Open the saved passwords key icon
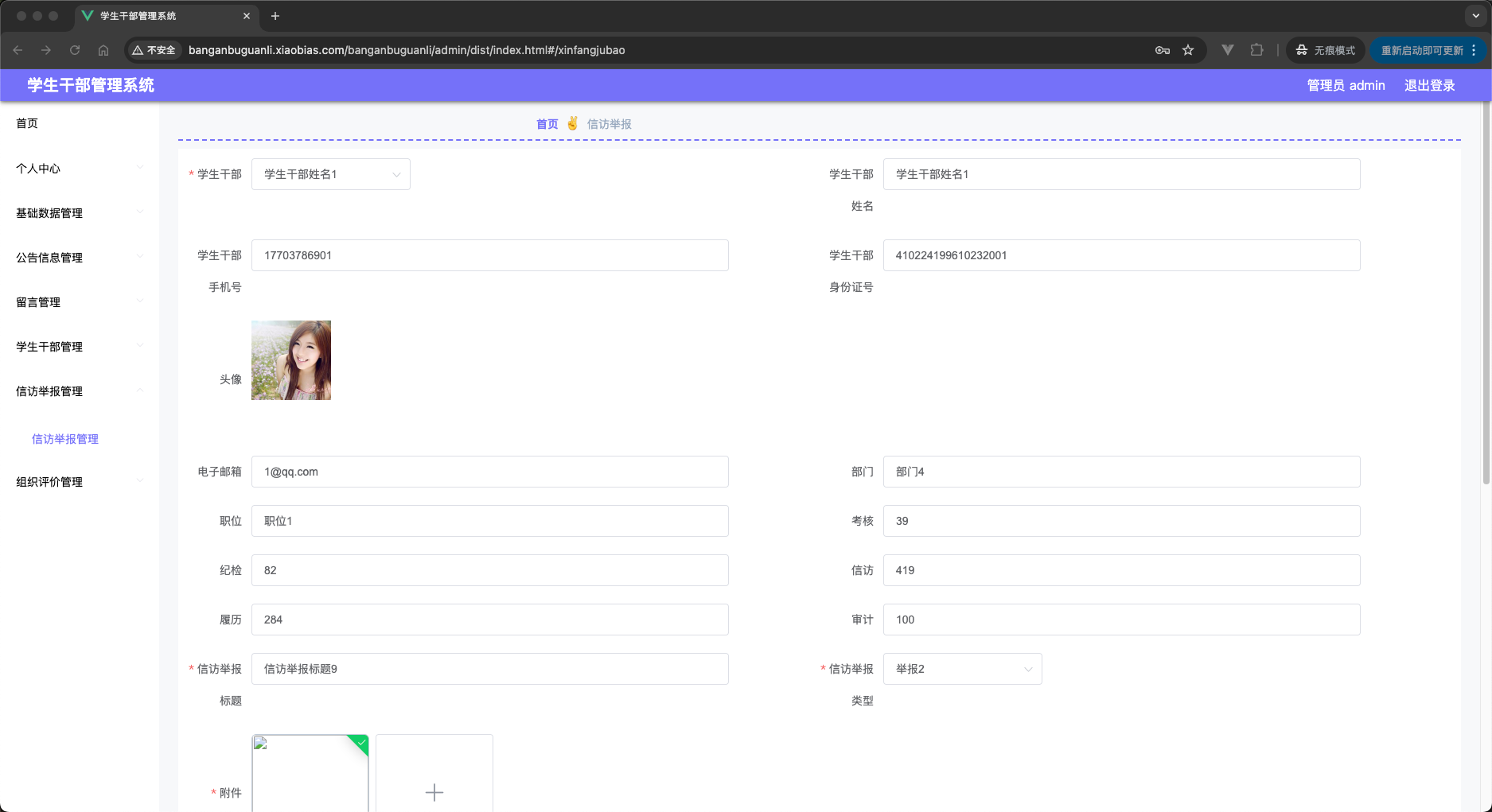This screenshot has width=1492, height=812. (x=1163, y=50)
